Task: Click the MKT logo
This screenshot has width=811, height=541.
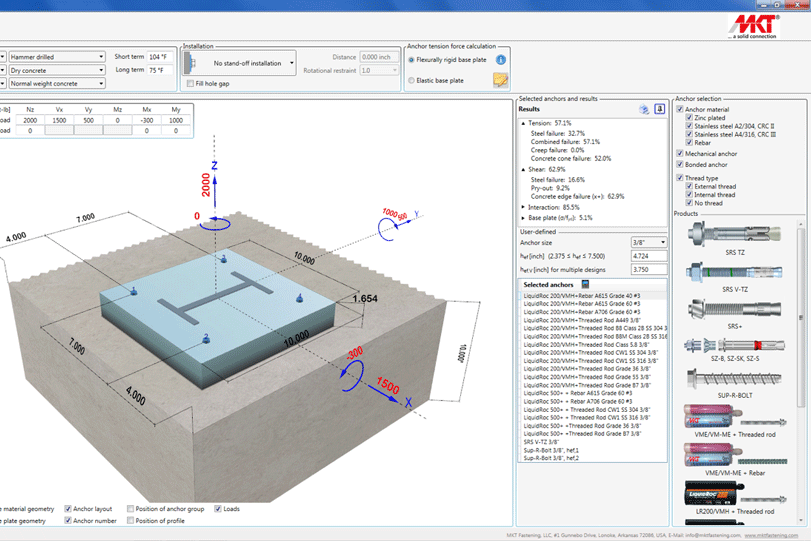Action: pyautogui.click(x=753, y=26)
